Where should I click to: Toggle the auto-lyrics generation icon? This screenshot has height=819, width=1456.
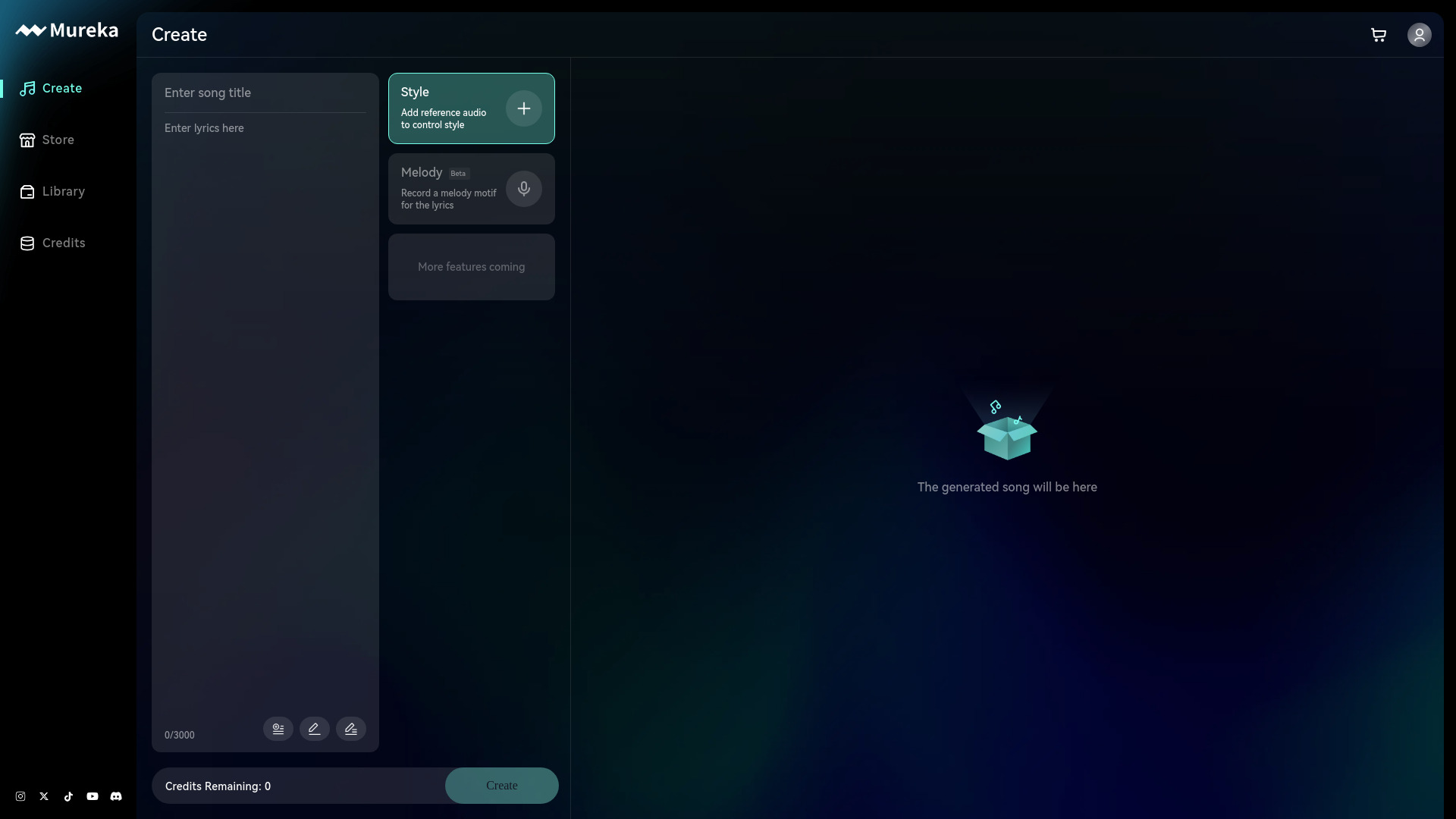coord(351,728)
